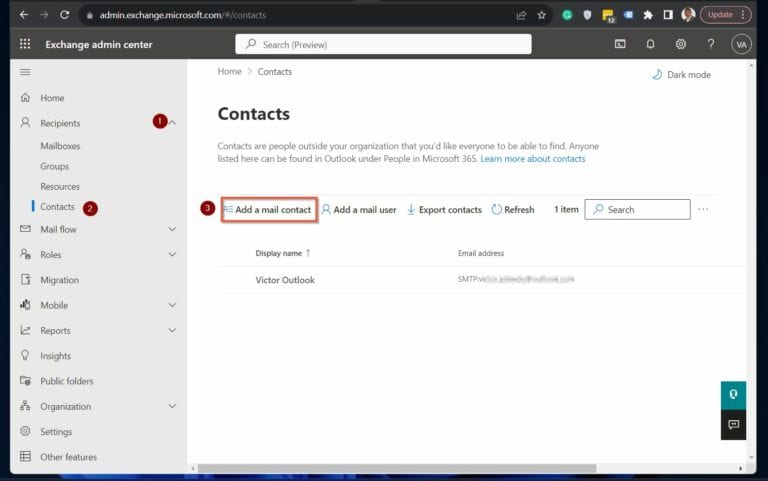Viewport: 768px width, 481px height.
Task: Open the browser extensions puzzle icon
Action: tap(648, 15)
